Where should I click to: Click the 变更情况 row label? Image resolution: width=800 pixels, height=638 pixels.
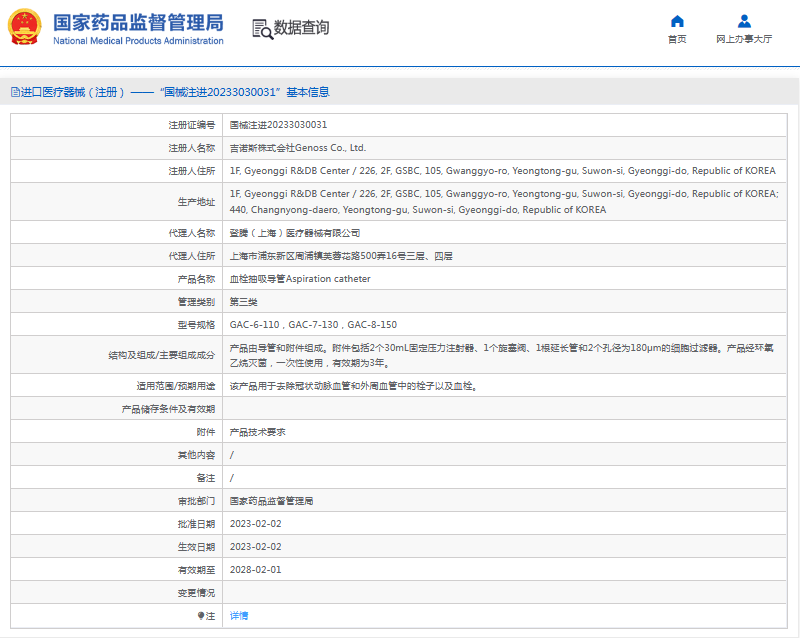click(x=196, y=593)
